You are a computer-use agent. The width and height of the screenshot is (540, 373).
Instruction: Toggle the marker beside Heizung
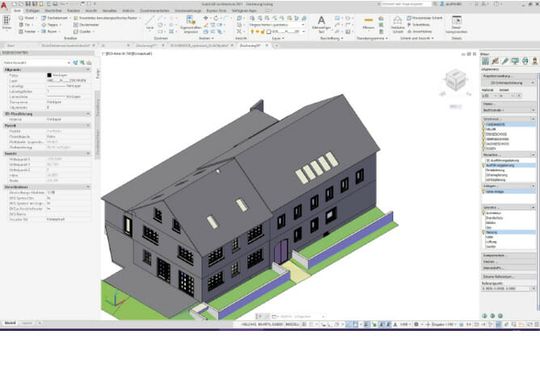tap(484, 232)
